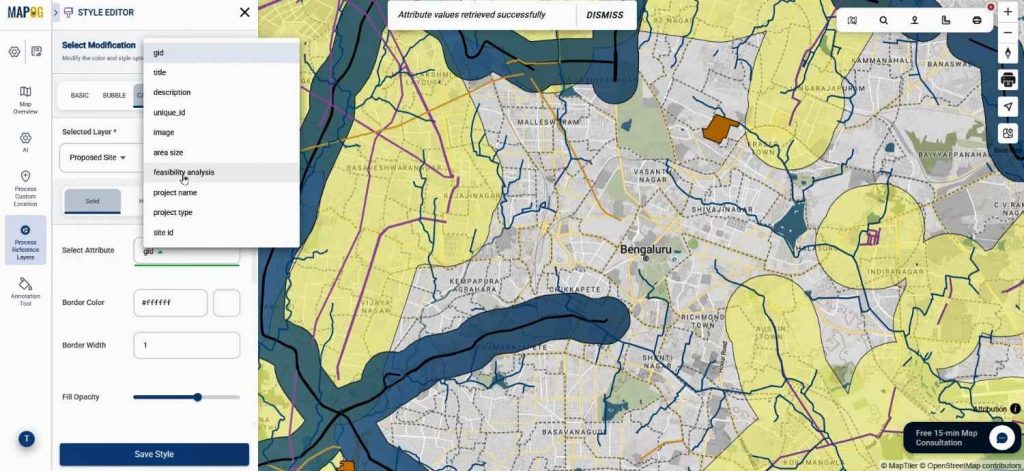Pick 'area size' from the dropdown list
This screenshot has height=471, width=1024.
(x=168, y=152)
